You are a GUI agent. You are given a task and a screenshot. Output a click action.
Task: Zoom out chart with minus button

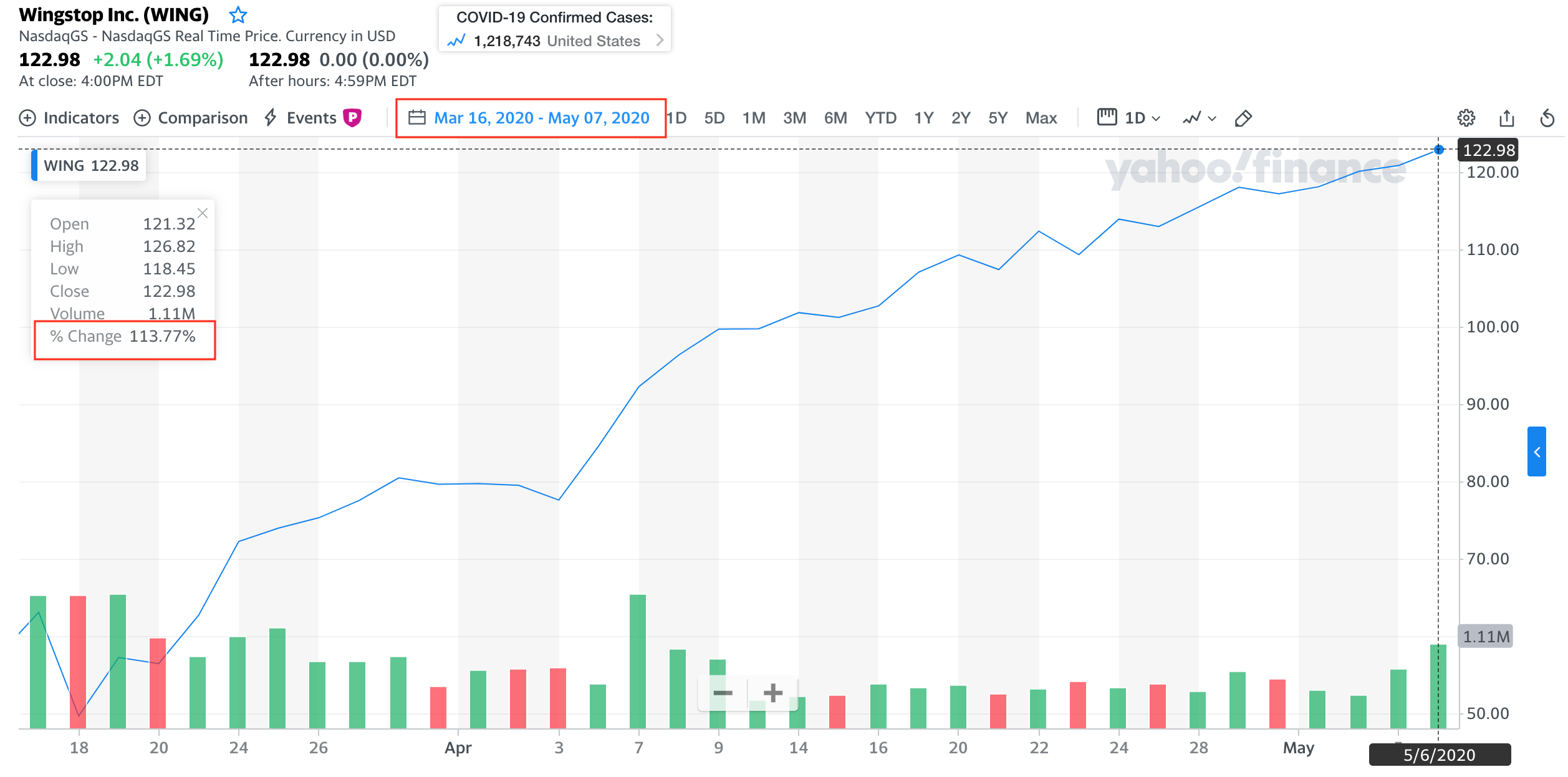click(x=723, y=693)
